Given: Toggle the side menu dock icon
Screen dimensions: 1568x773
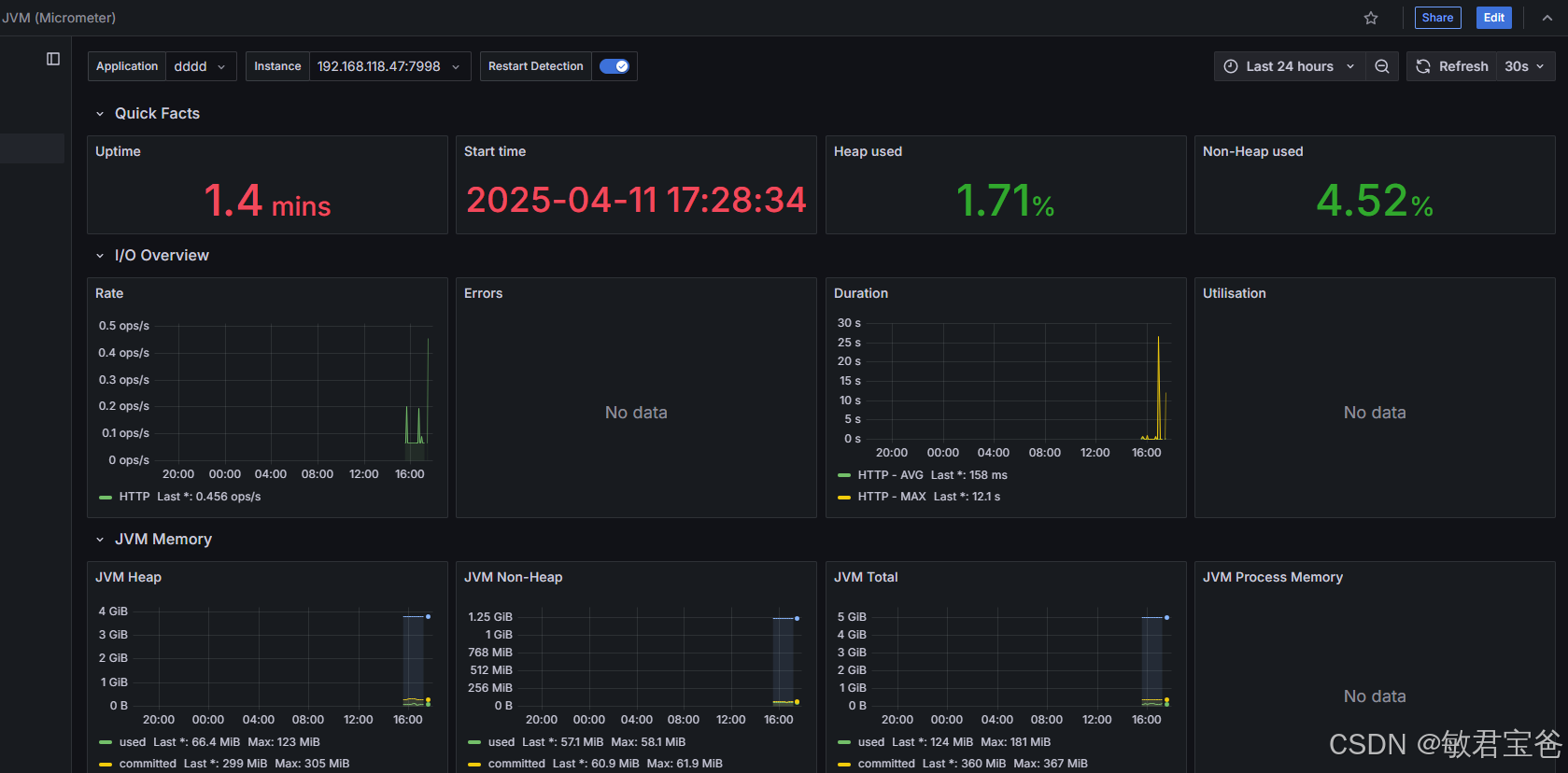Looking at the screenshot, I should click(x=53, y=59).
